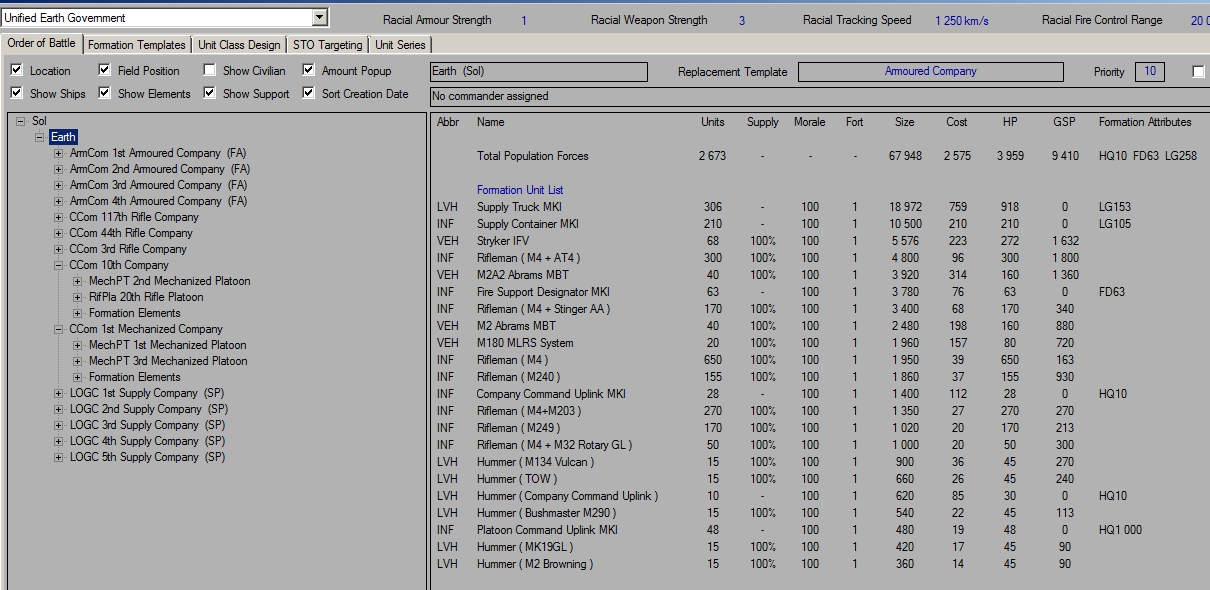Enable the Show Civilian checkbox

tap(209, 70)
